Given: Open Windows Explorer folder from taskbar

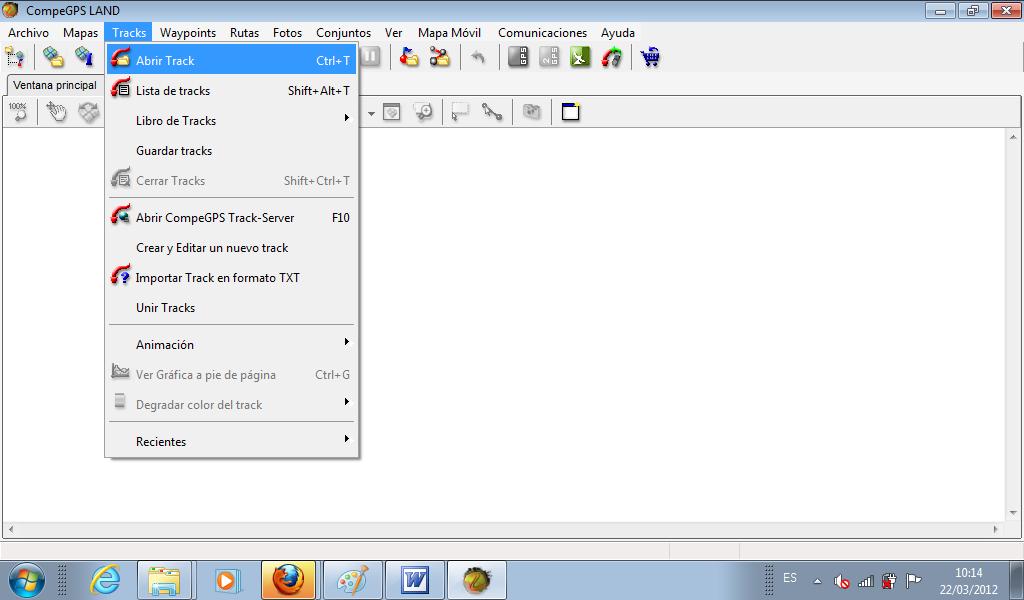Looking at the screenshot, I should [x=165, y=580].
